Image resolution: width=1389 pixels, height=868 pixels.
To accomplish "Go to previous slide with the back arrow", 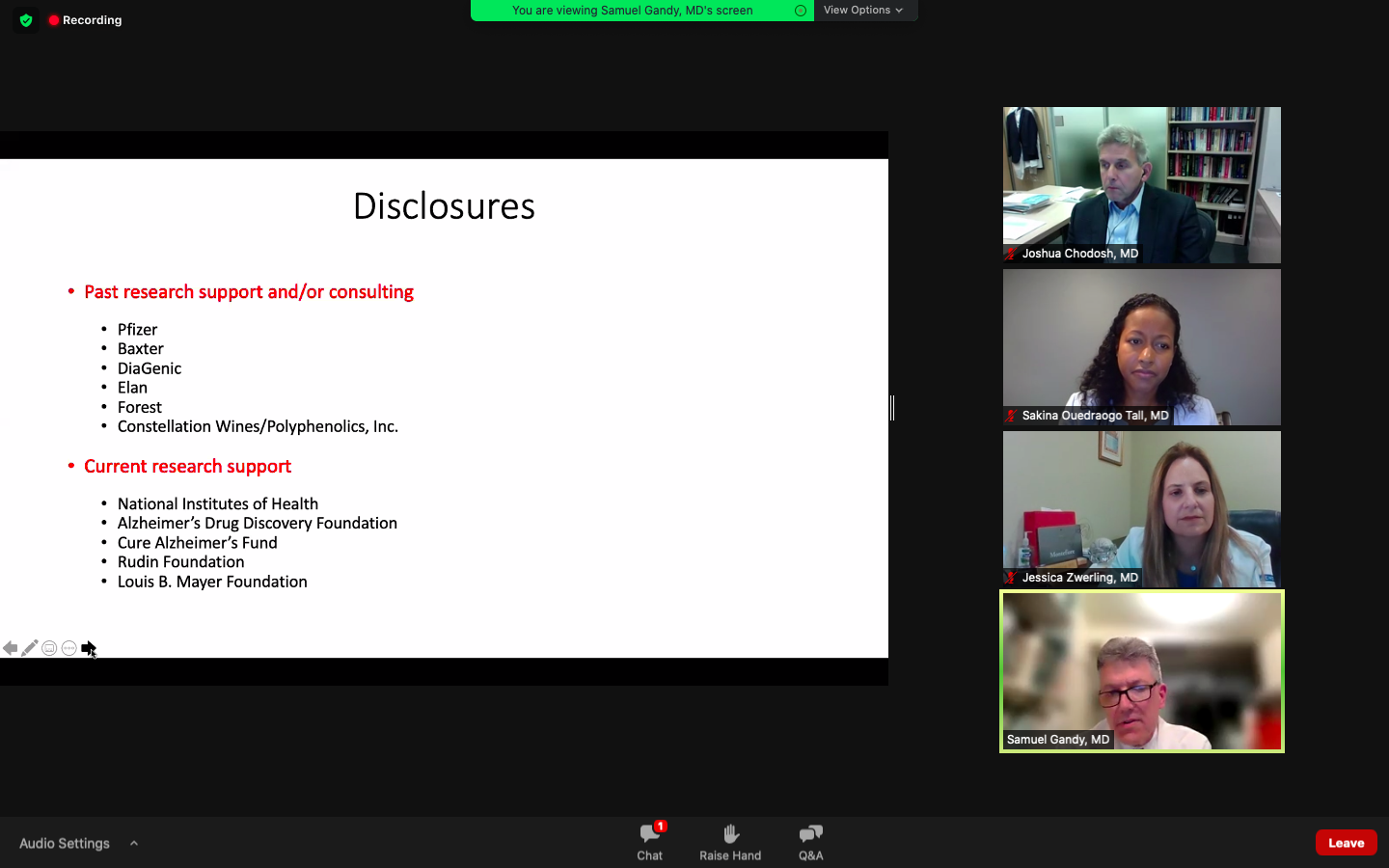I will pos(10,648).
